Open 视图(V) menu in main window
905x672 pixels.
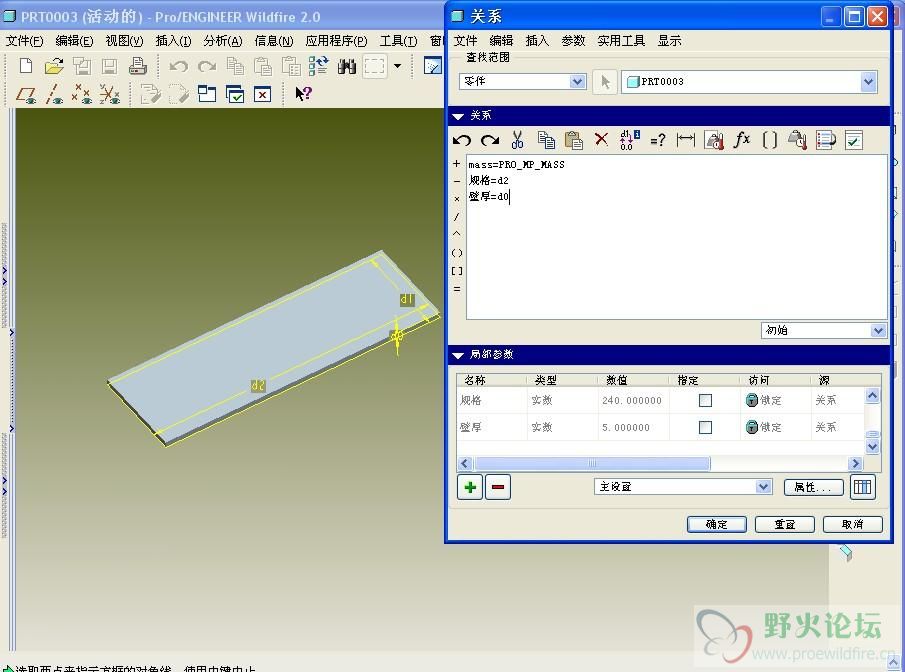(124, 41)
